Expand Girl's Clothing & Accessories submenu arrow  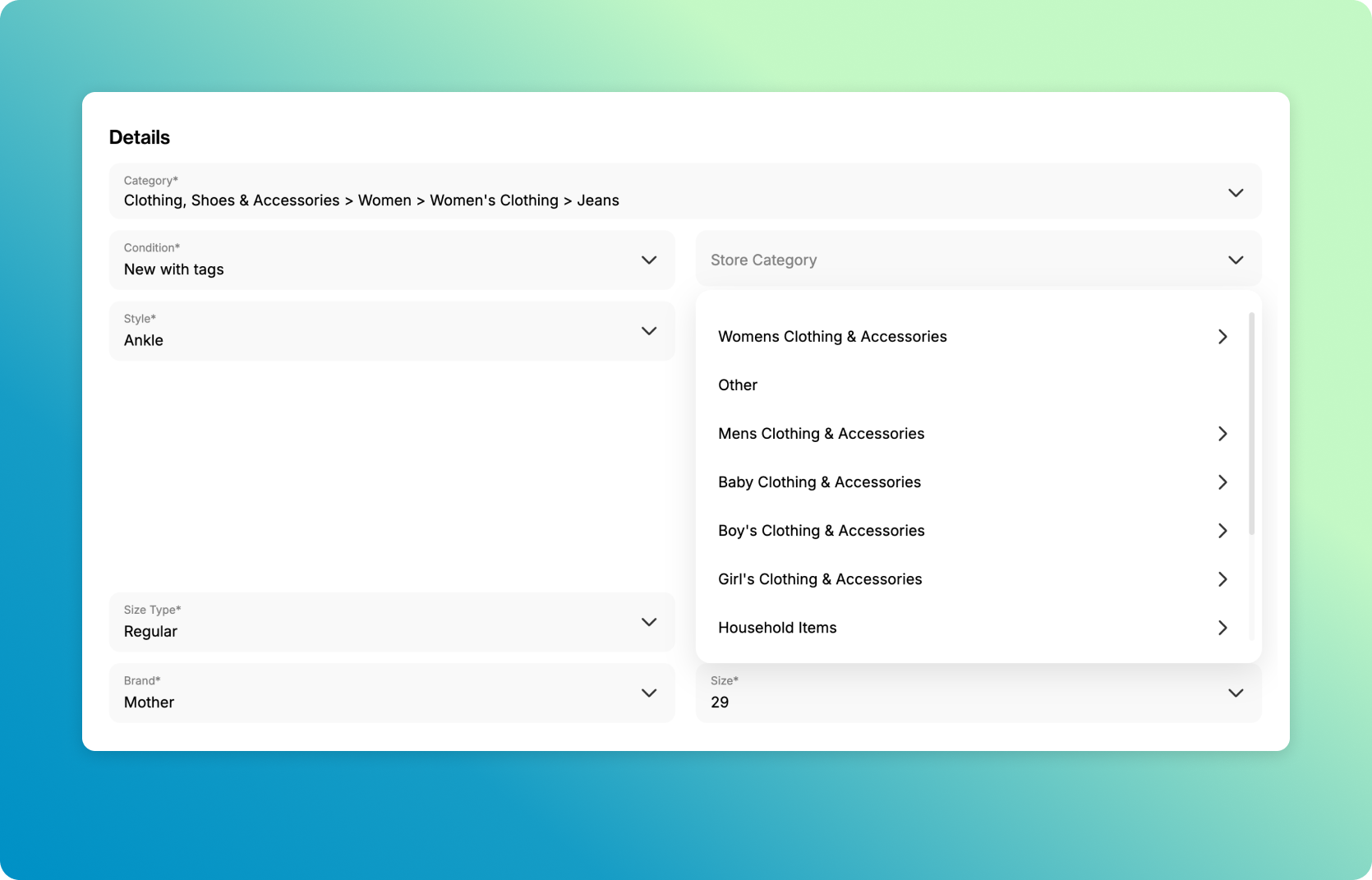pos(1222,579)
